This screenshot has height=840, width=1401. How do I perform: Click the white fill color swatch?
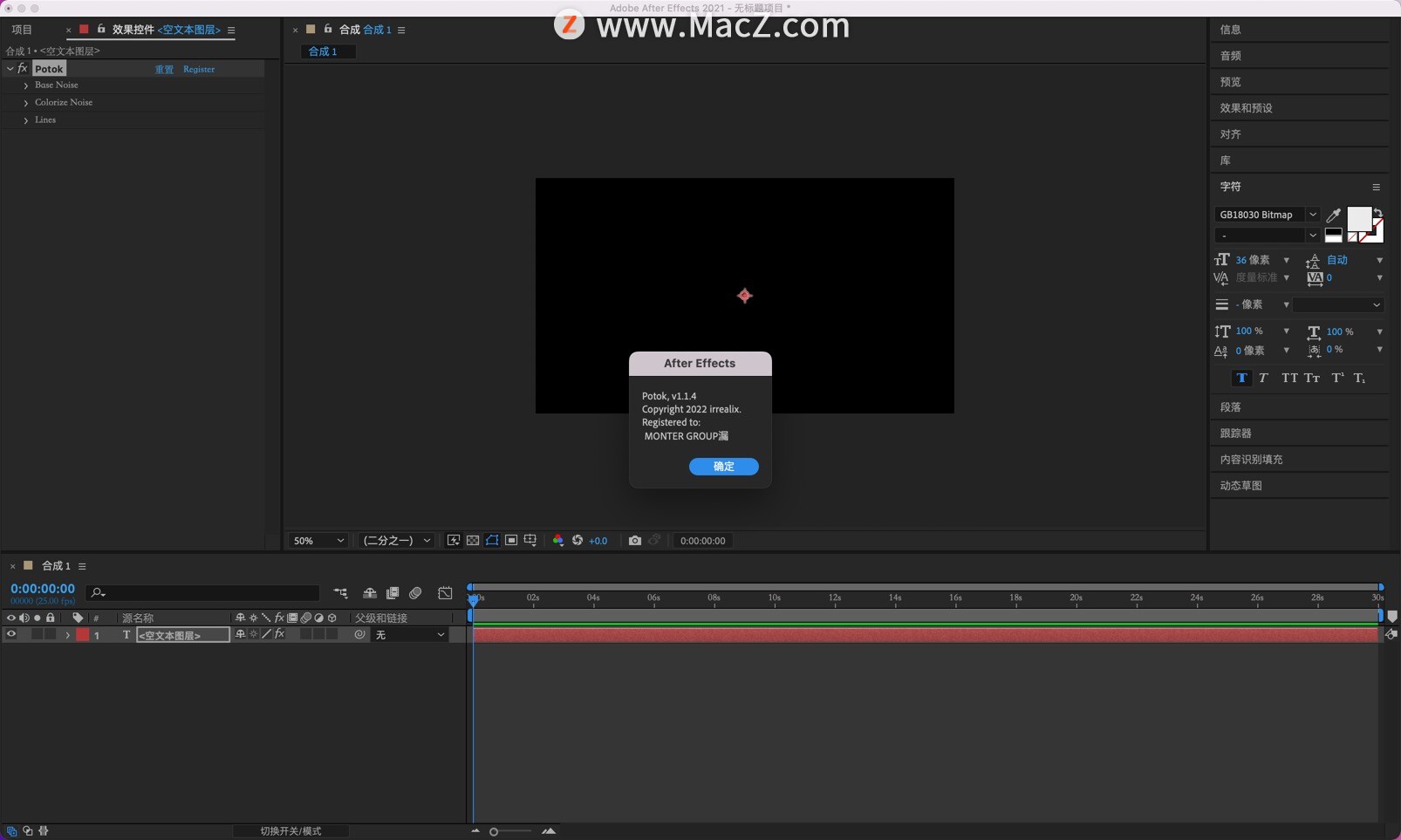[x=1359, y=218]
